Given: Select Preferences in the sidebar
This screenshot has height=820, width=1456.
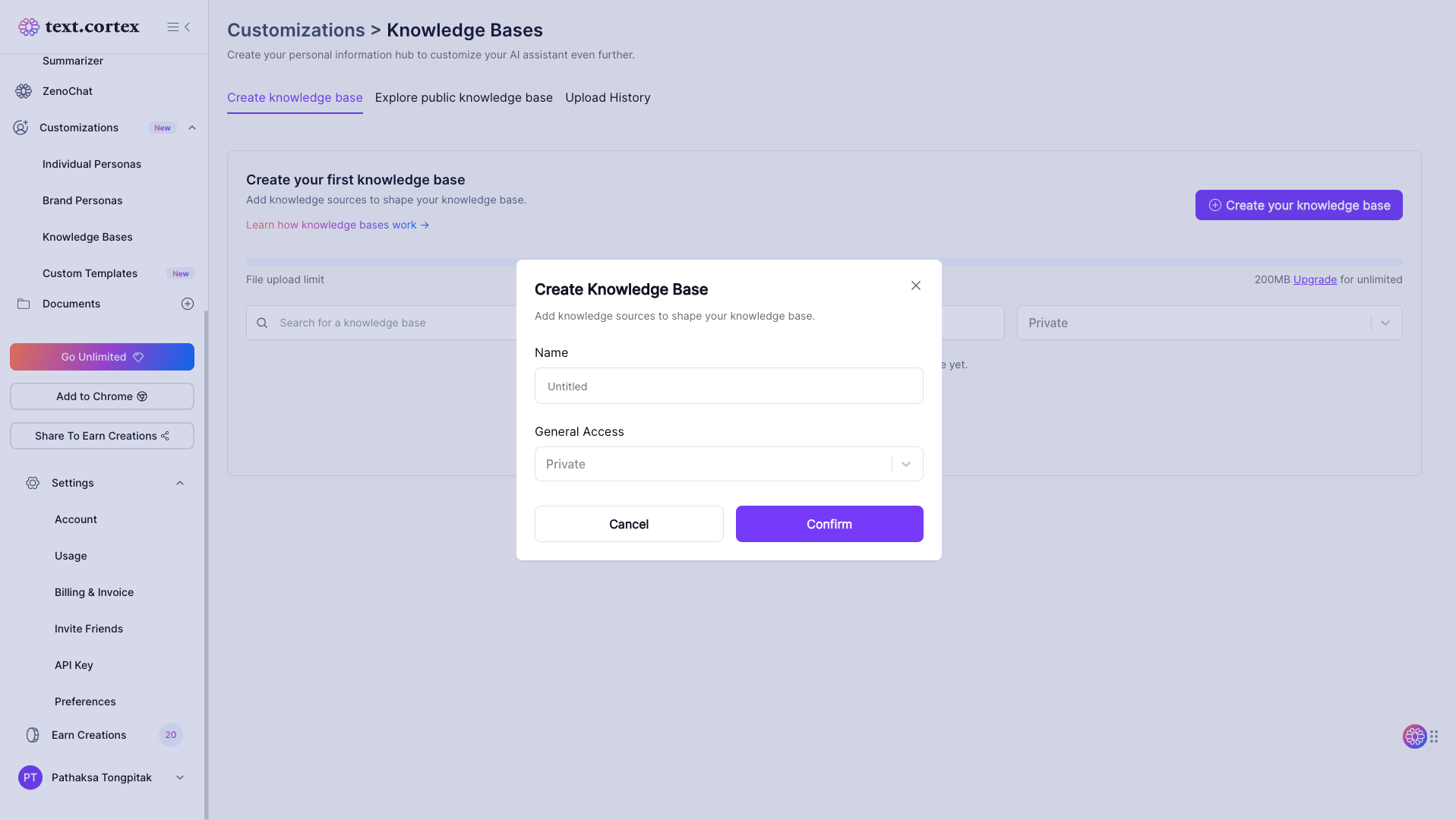Looking at the screenshot, I should coord(85,702).
